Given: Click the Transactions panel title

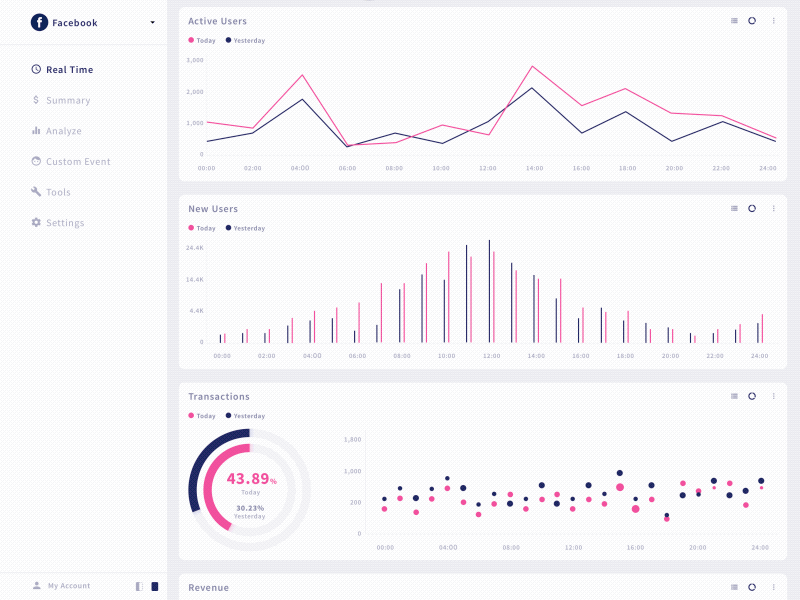Looking at the screenshot, I should tap(218, 396).
